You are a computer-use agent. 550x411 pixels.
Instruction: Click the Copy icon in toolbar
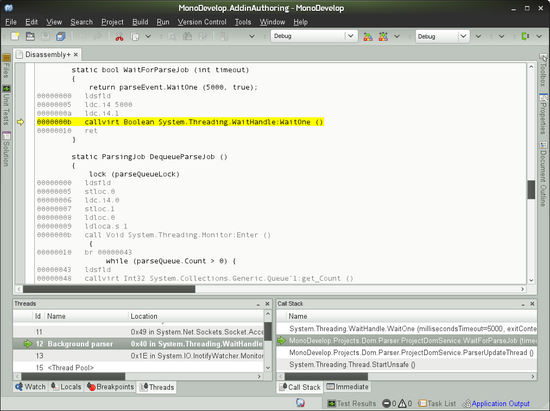click(x=135, y=36)
